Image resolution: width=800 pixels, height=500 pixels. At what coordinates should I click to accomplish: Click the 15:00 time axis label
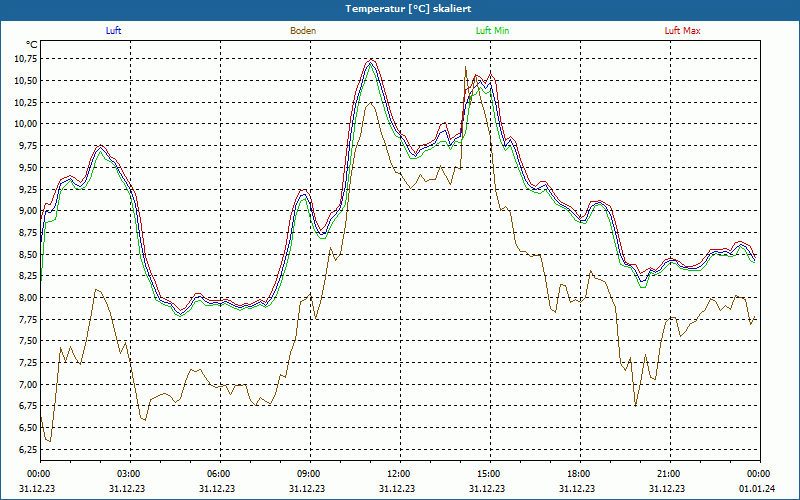(x=490, y=474)
